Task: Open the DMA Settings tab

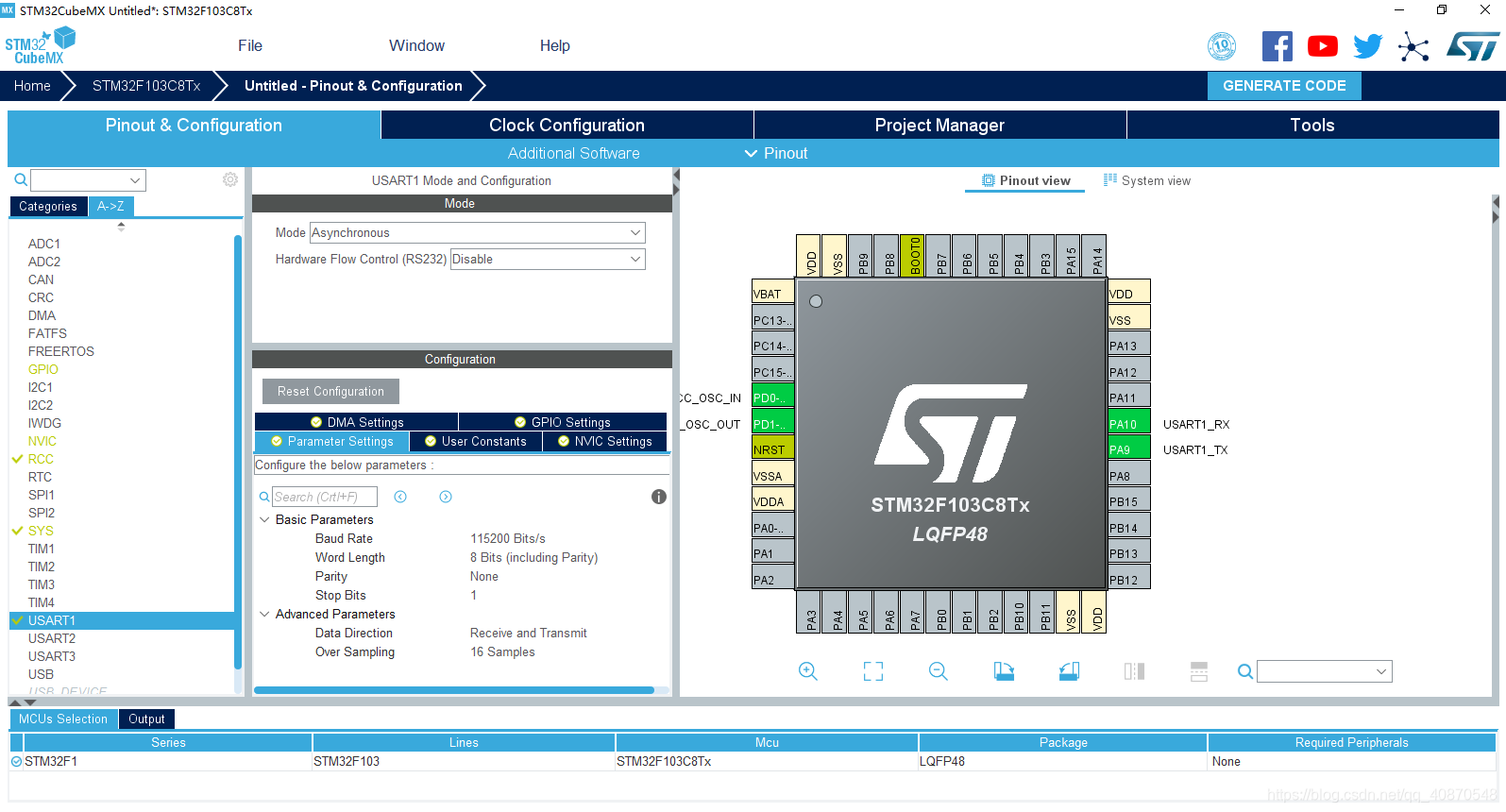Action: pyautogui.click(x=357, y=422)
